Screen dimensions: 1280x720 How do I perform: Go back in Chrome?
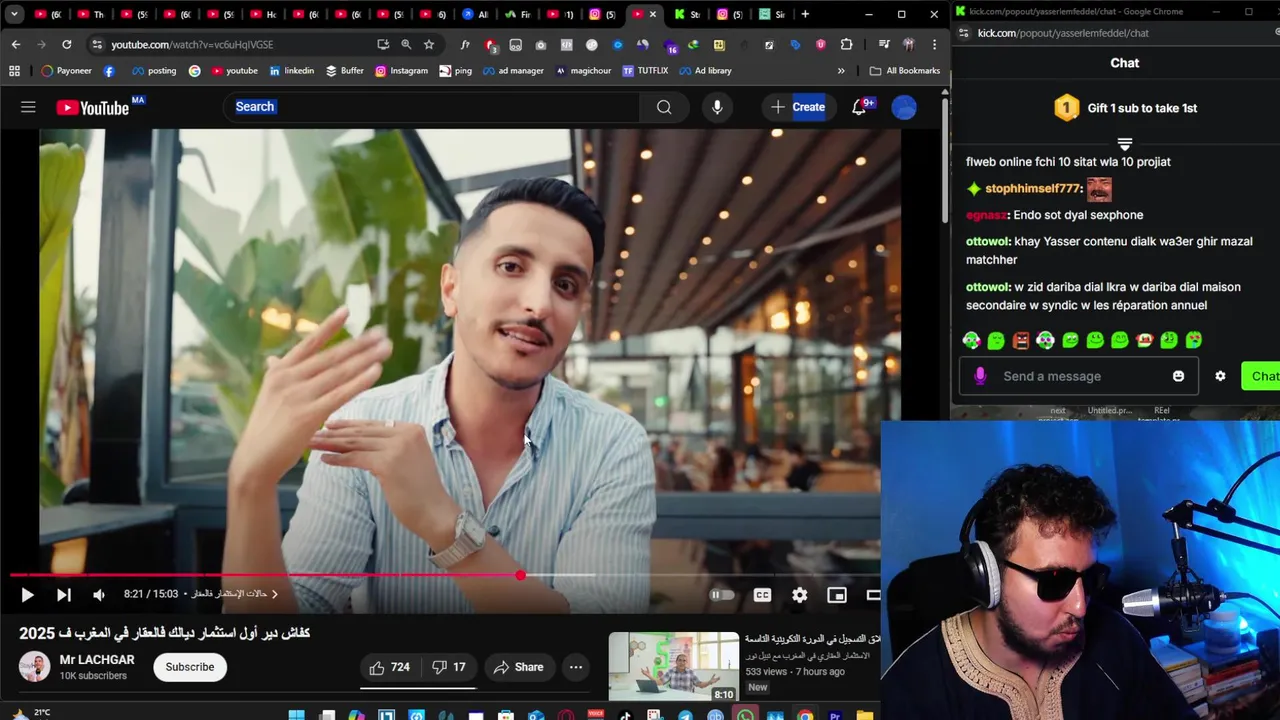coord(16,45)
